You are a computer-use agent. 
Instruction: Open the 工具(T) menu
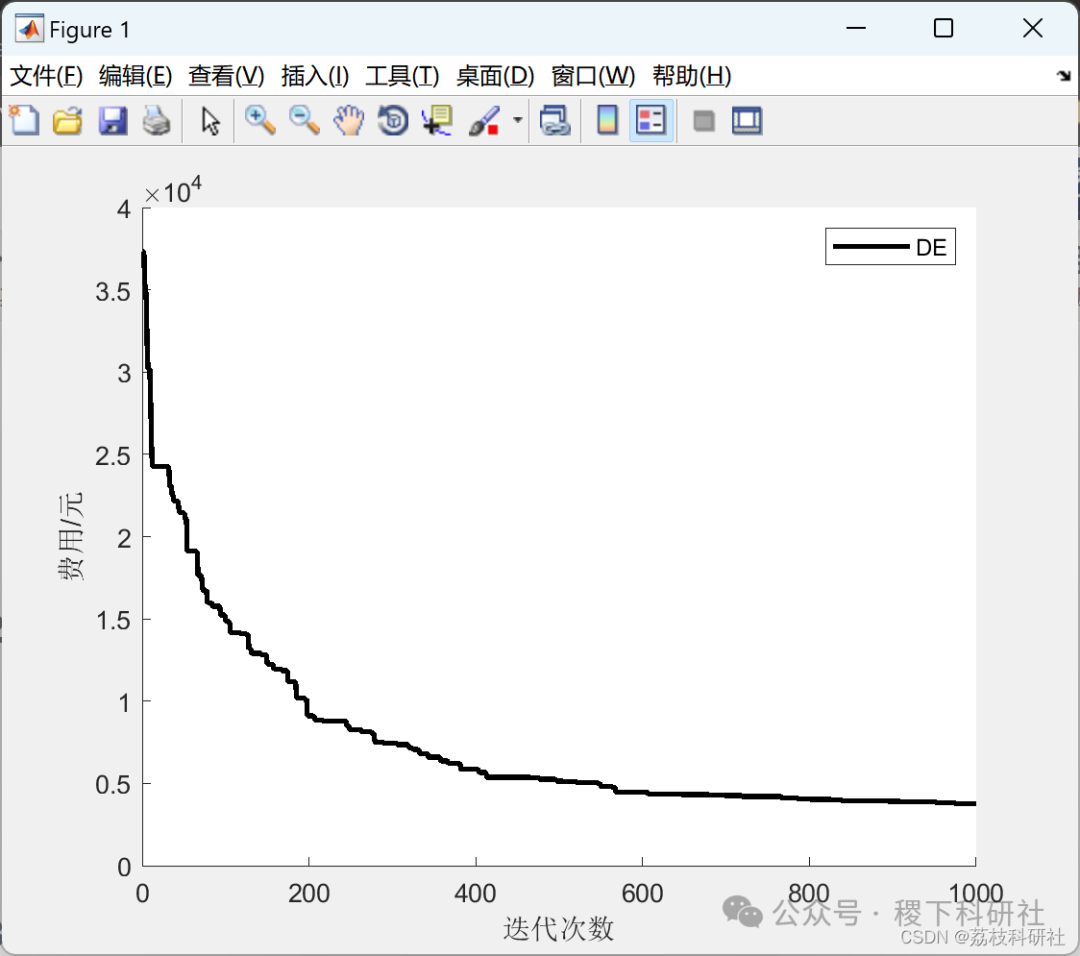tap(402, 76)
